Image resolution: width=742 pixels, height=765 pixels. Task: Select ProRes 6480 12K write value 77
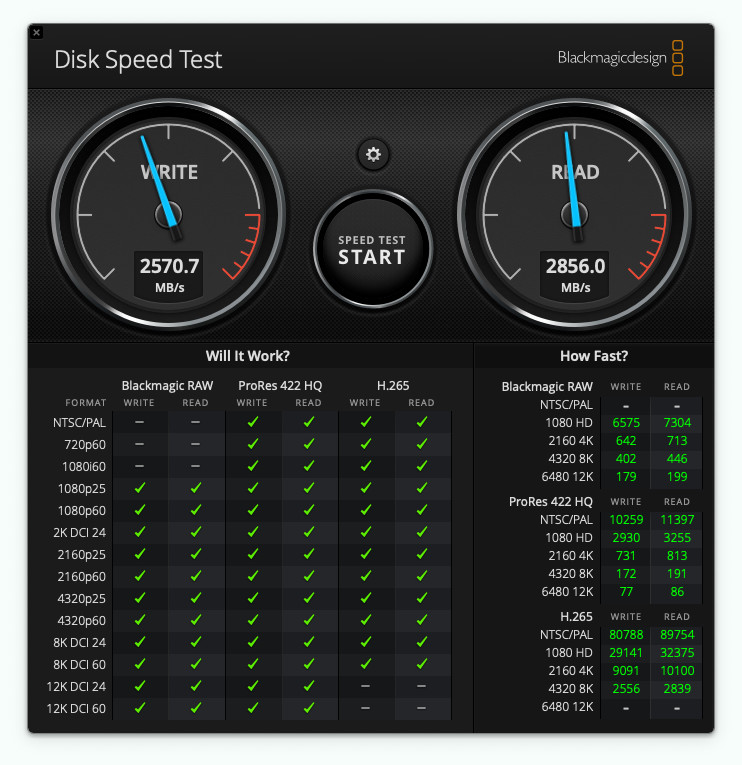(x=626, y=592)
